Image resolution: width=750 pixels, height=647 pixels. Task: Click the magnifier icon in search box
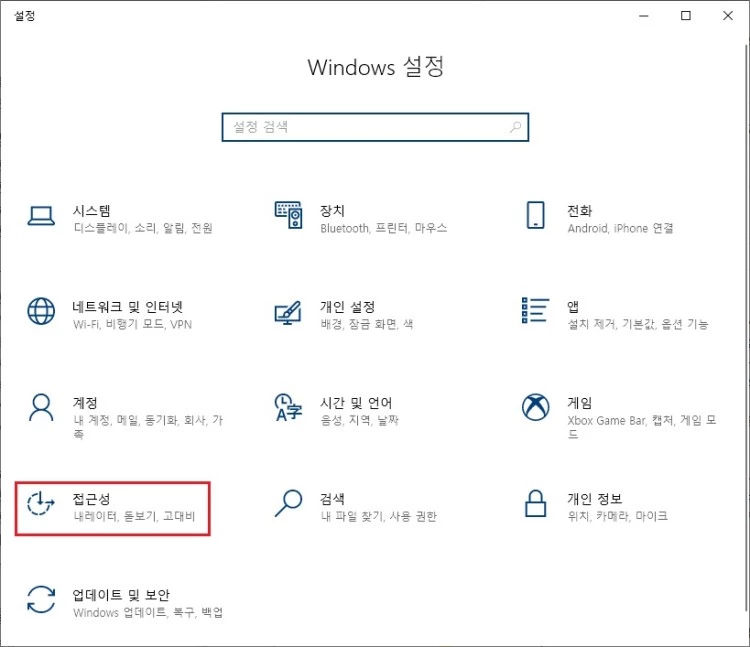pyautogui.click(x=515, y=127)
